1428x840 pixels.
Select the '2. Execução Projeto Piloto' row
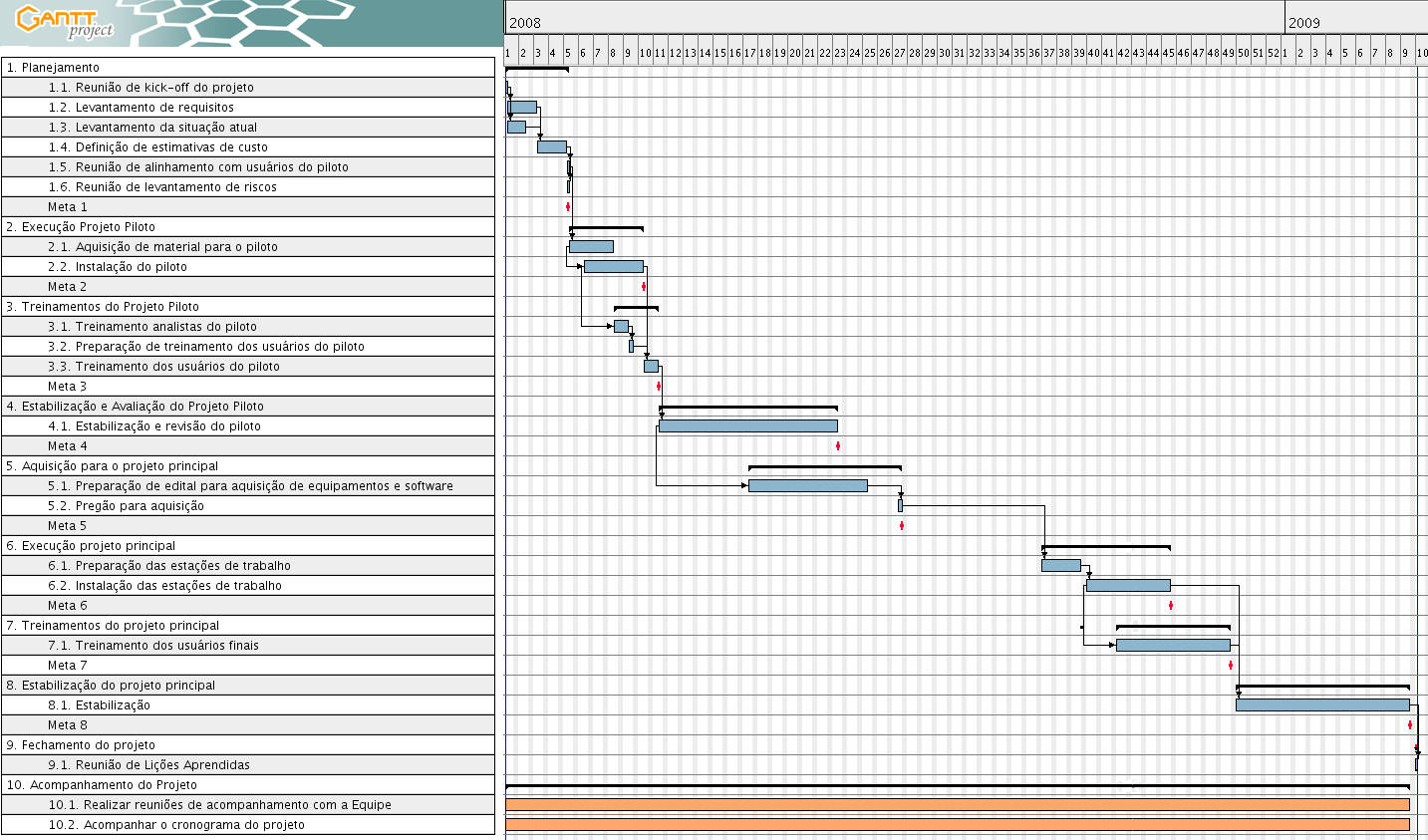click(x=248, y=227)
